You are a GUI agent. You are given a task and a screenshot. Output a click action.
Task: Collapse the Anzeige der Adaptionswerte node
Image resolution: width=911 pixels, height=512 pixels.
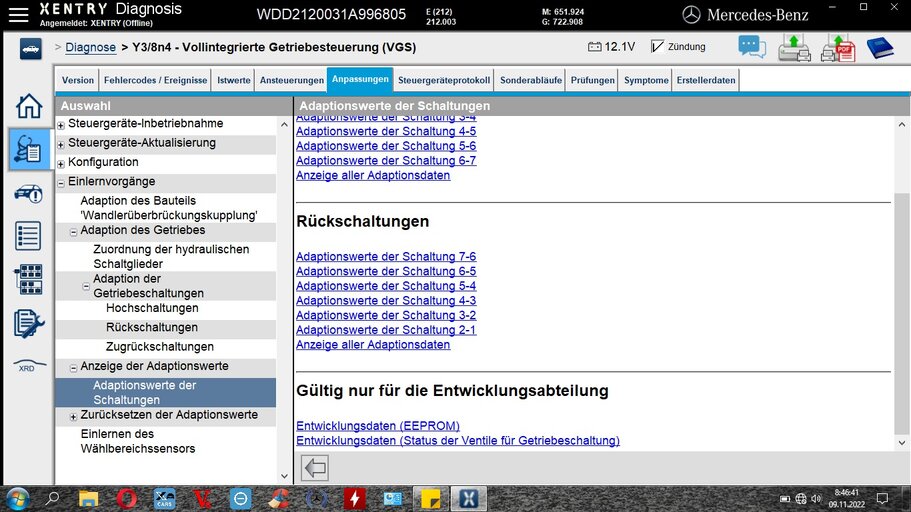pos(73,368)
